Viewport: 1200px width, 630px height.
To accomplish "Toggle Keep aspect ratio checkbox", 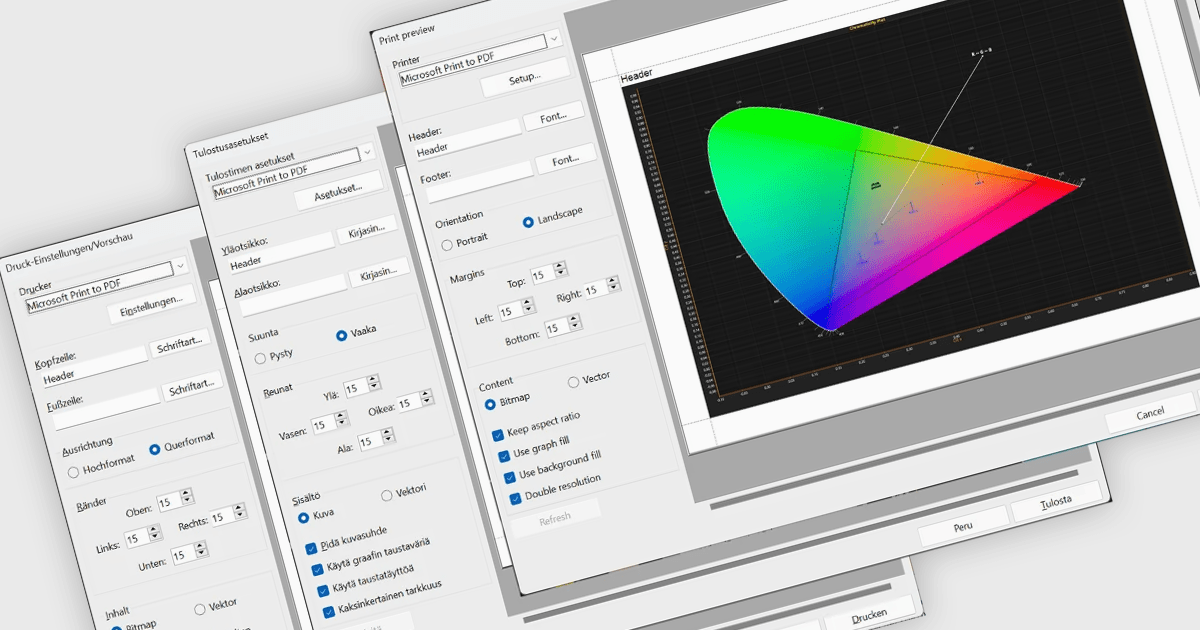I will pos(498,435).
